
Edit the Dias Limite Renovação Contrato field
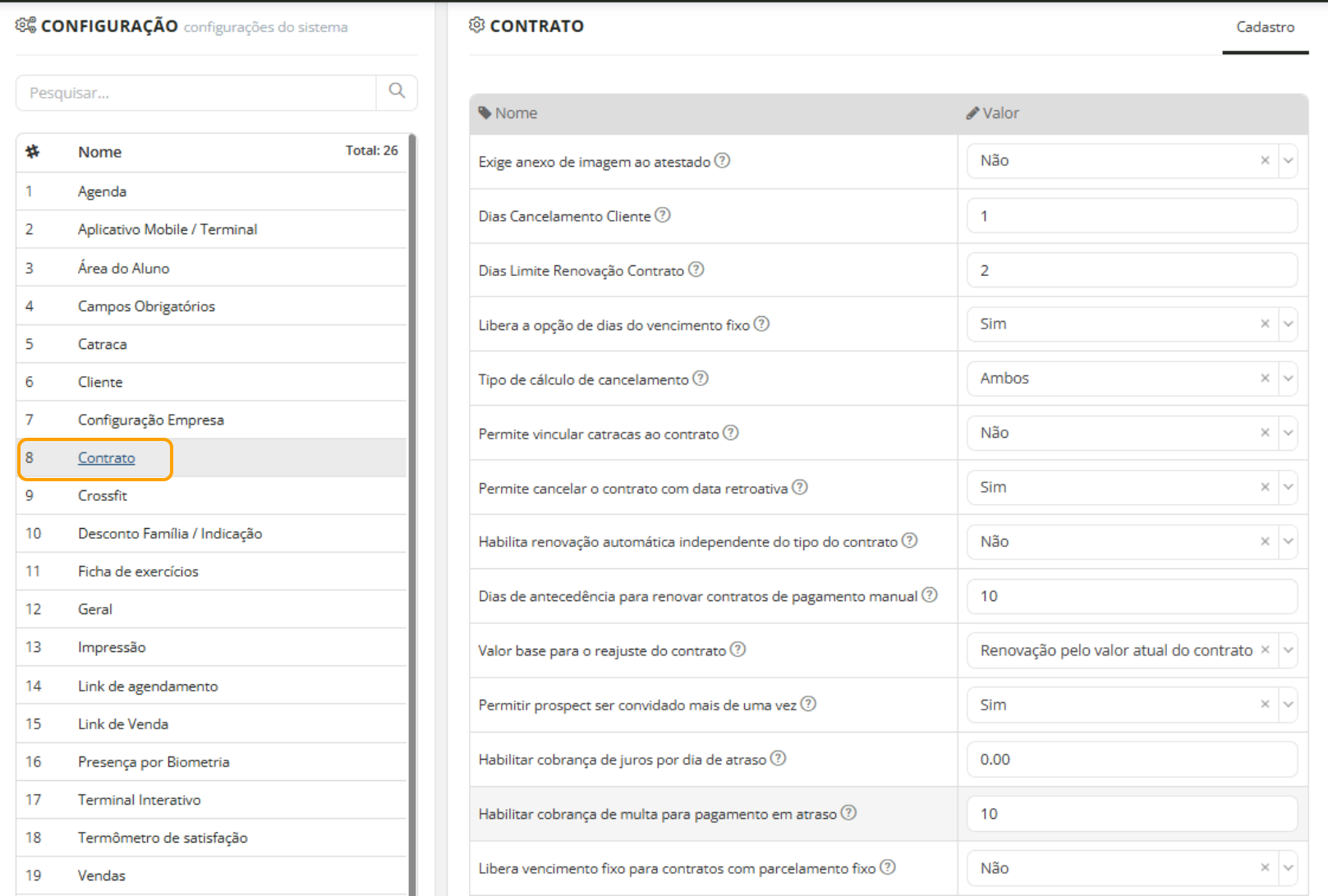[x=1132, y=270]
